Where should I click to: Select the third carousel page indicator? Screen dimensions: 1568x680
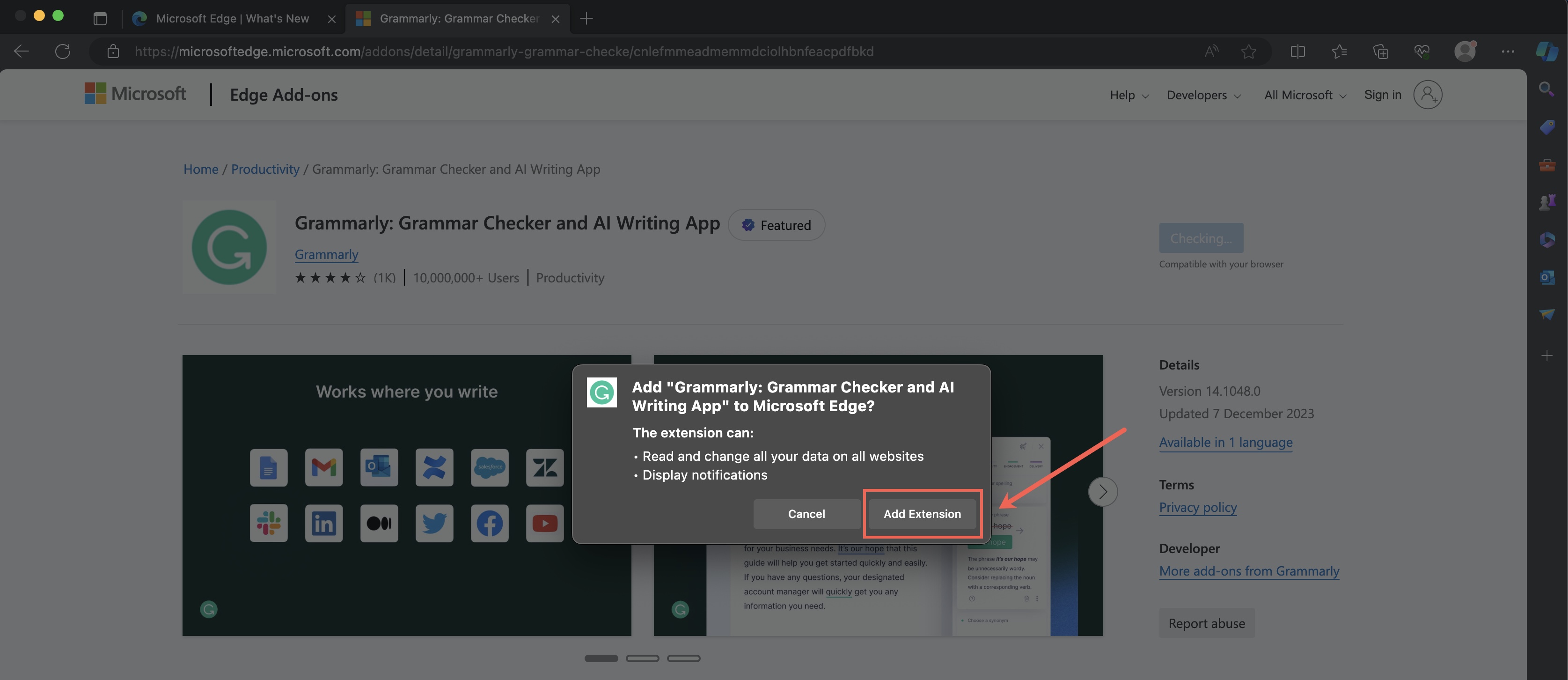coord(683,658)
